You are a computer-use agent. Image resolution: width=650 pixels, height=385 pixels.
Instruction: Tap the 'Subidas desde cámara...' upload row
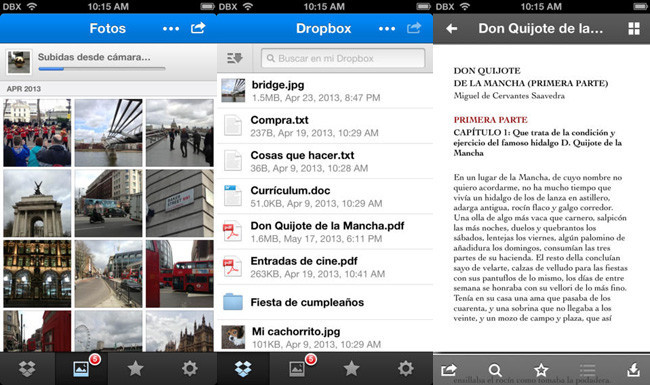(x=108, y=62)
